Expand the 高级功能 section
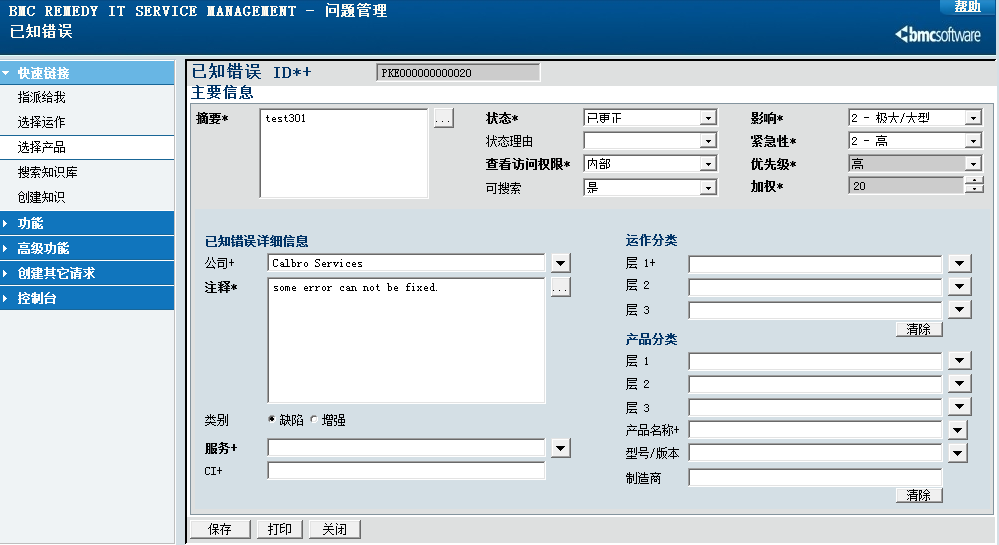 click(87, 248)
